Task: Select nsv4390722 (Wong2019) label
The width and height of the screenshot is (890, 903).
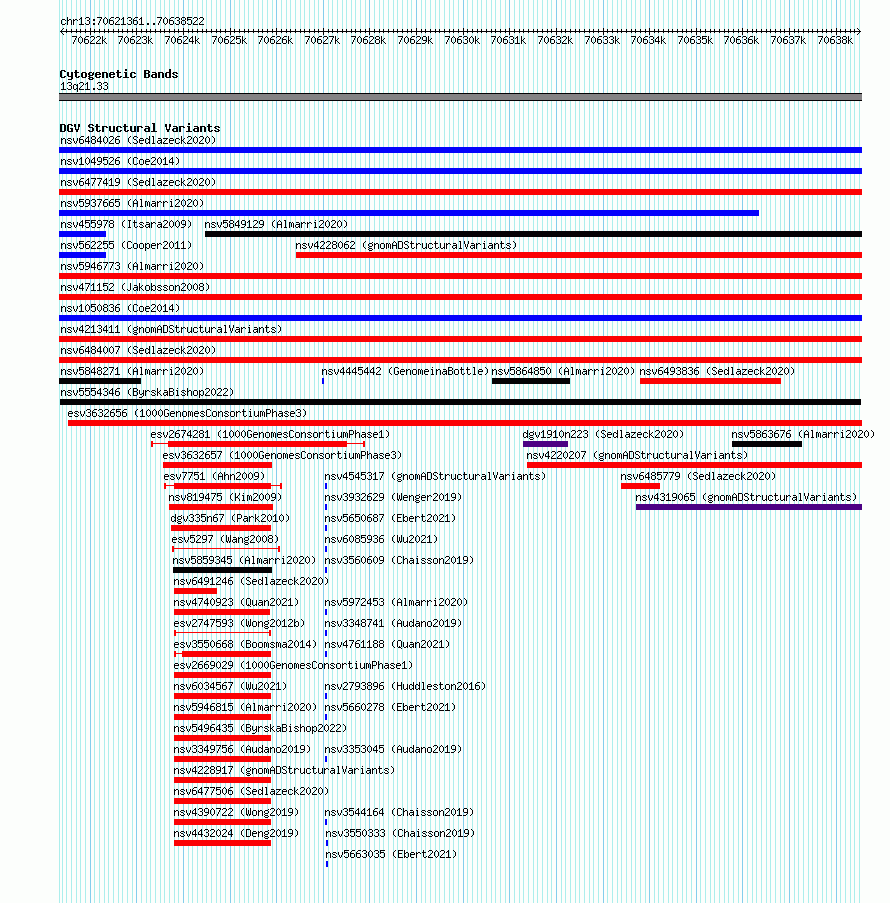Action: [x=236, y=813]
